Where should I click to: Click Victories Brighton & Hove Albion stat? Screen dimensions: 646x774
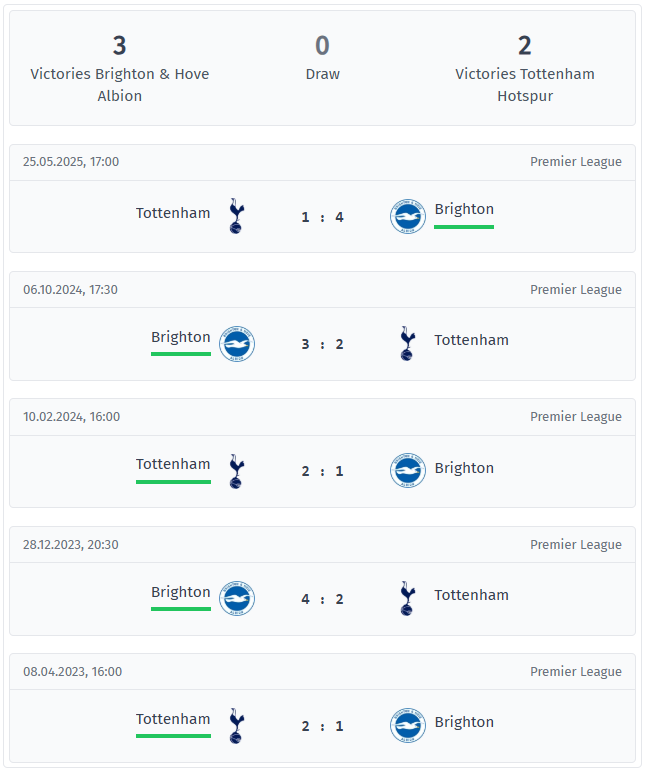119,68
